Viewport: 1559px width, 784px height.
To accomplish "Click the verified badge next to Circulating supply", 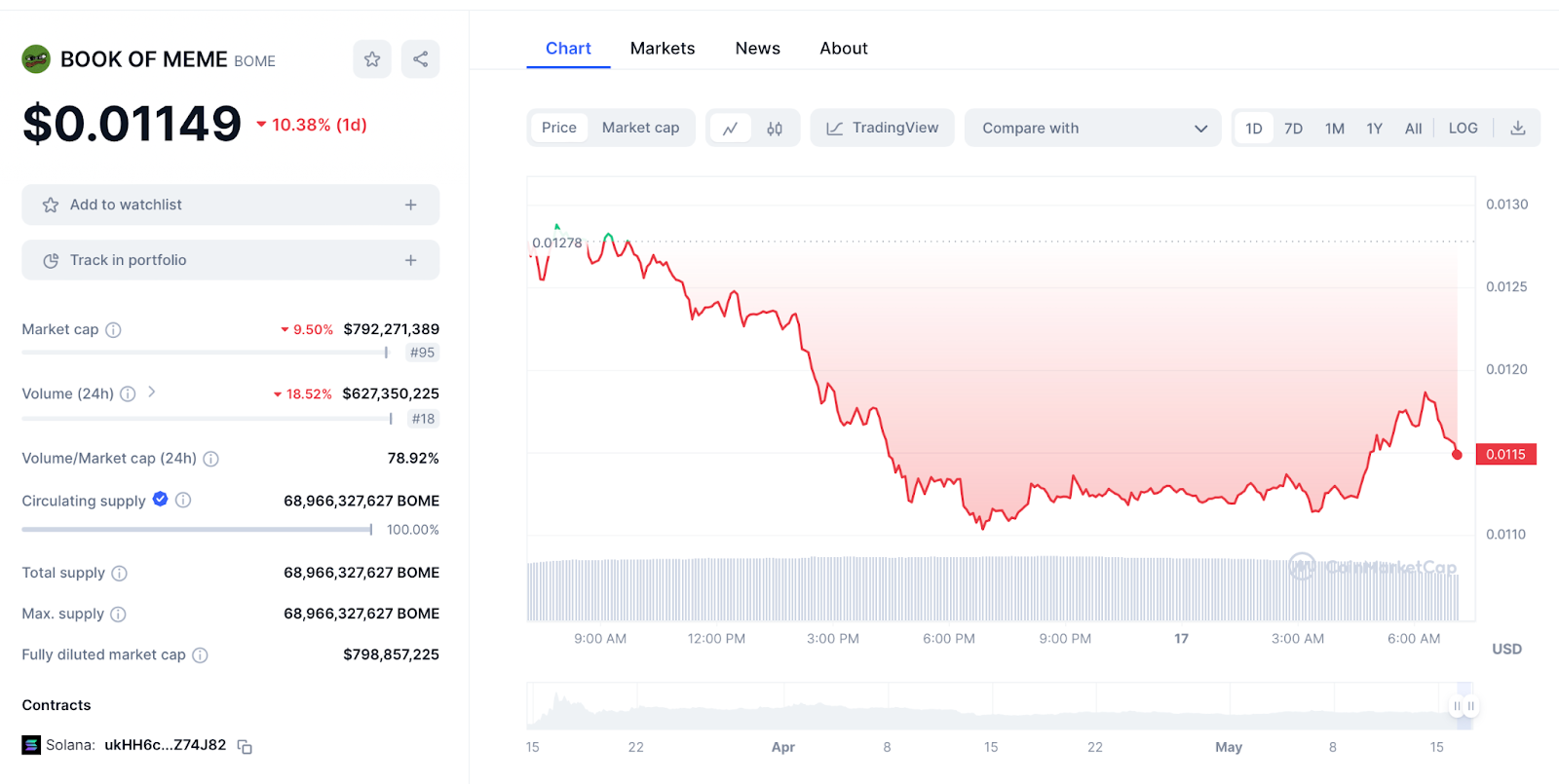I will click(x=160, y=500).
